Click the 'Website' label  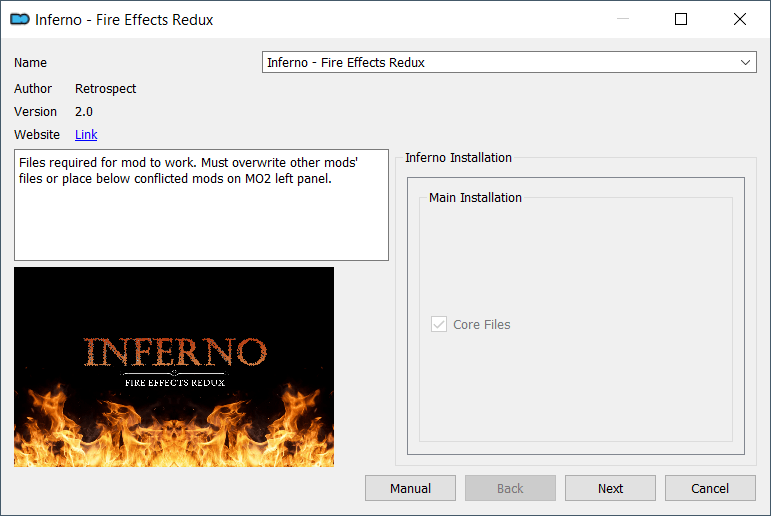pos(37,134)
